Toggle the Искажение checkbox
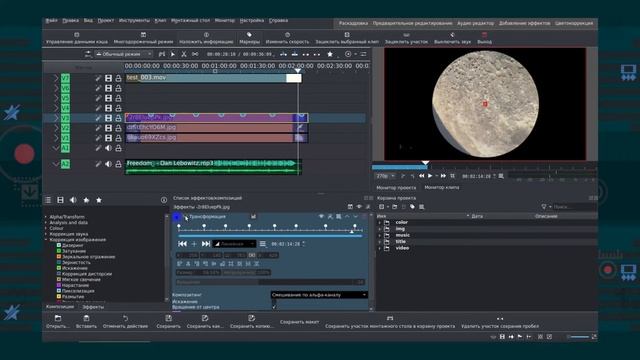640x360 pixels. (274, 301)
